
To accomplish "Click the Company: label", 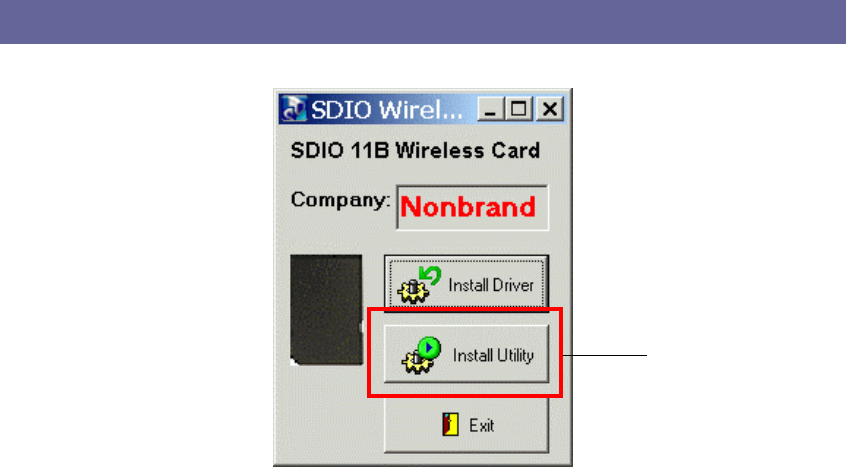I will [340, 200].
